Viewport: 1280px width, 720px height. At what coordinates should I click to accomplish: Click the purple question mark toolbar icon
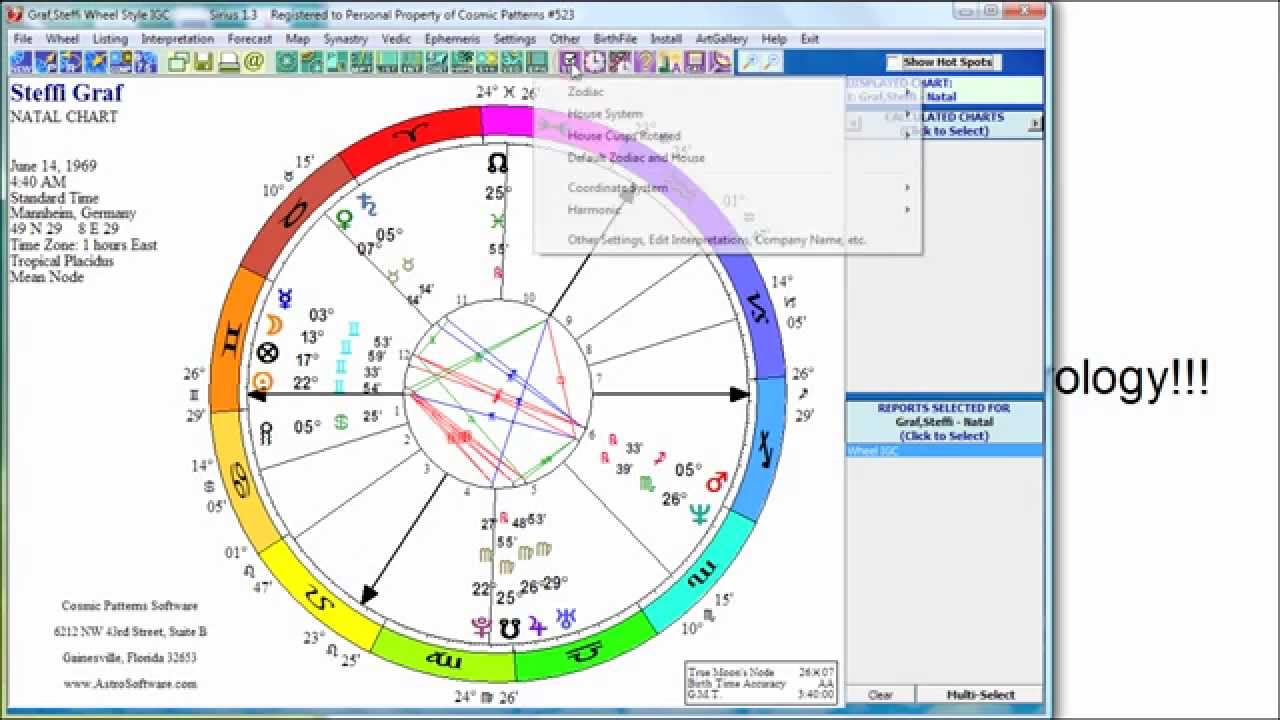tap(645, 62)
